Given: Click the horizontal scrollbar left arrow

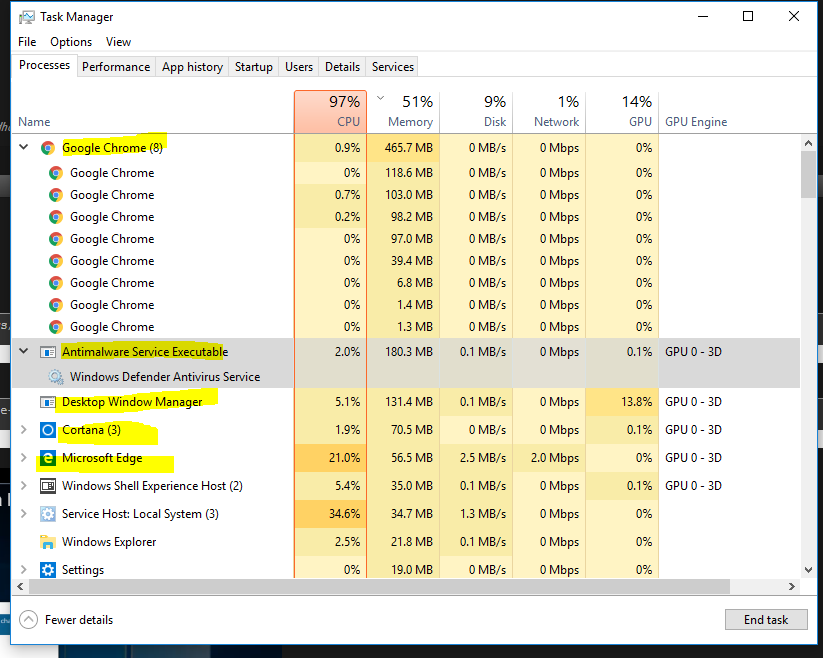Looking at the screenshot, I should point(20,587).
